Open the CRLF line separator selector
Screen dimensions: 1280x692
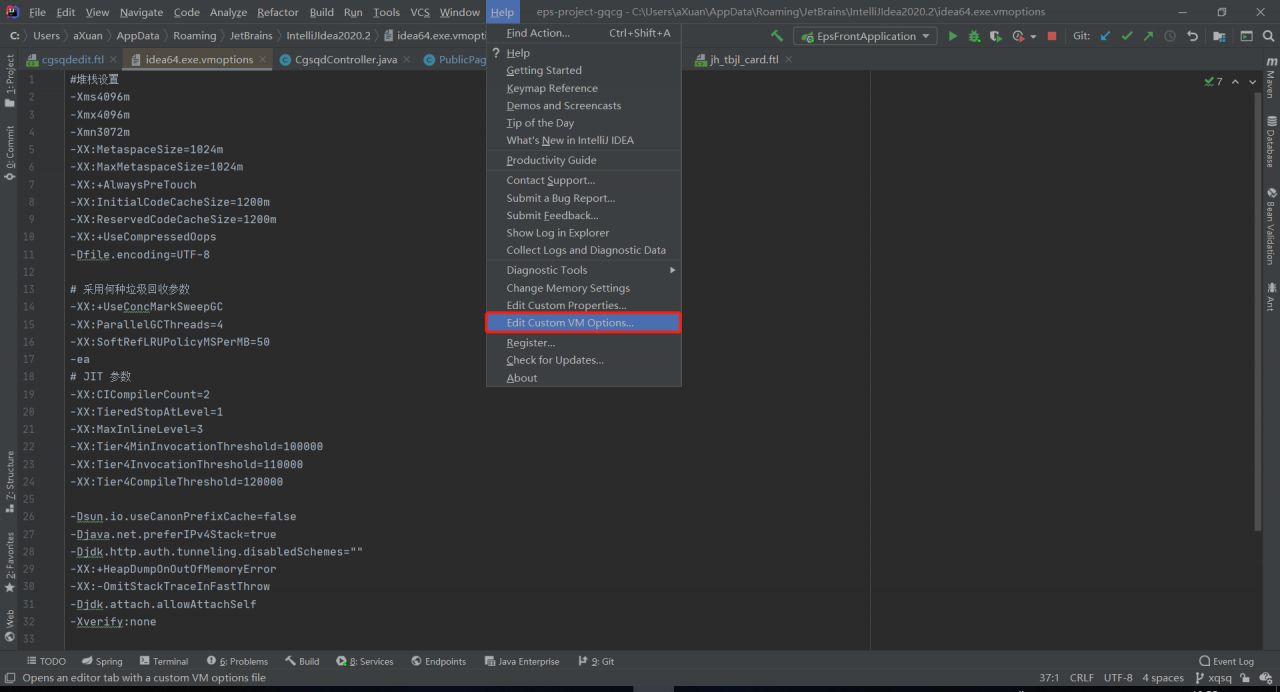click(x=1081, y=678)
